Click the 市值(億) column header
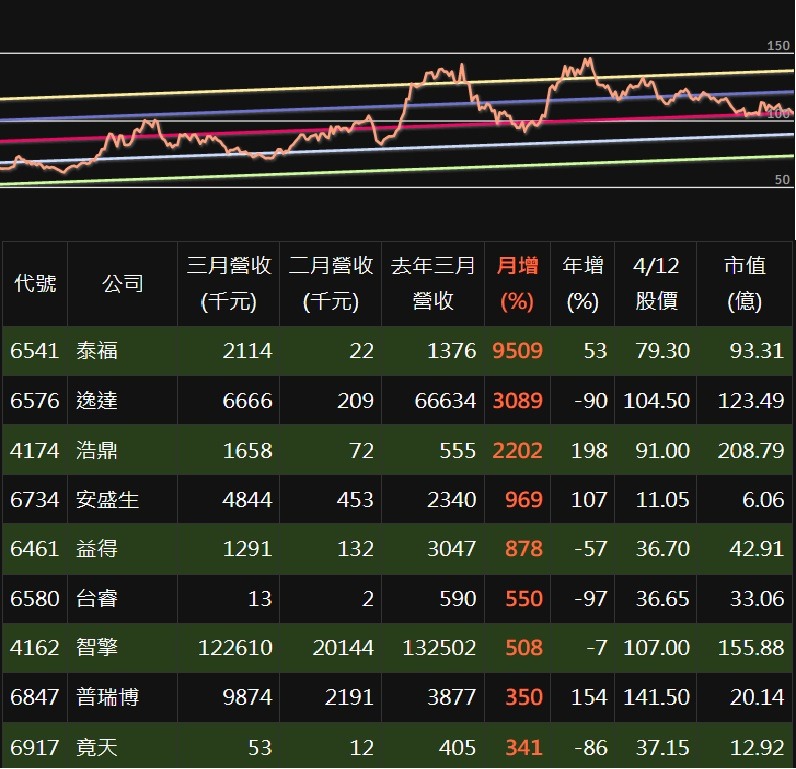796x769 pixels. click(x=744, y=283)
